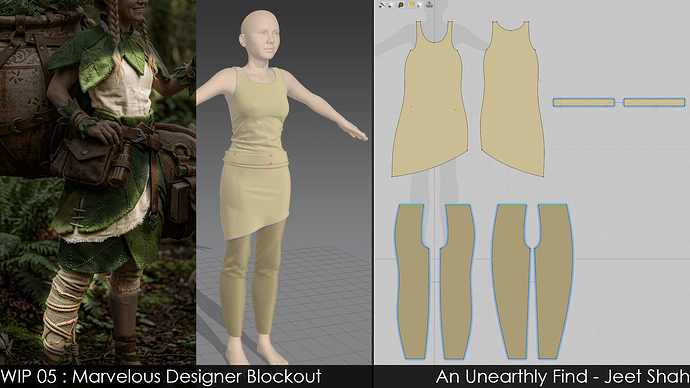
Task: Click the 'WIP 05 : Marvelous Designer Blockout' caption
Action: point(161,377)
